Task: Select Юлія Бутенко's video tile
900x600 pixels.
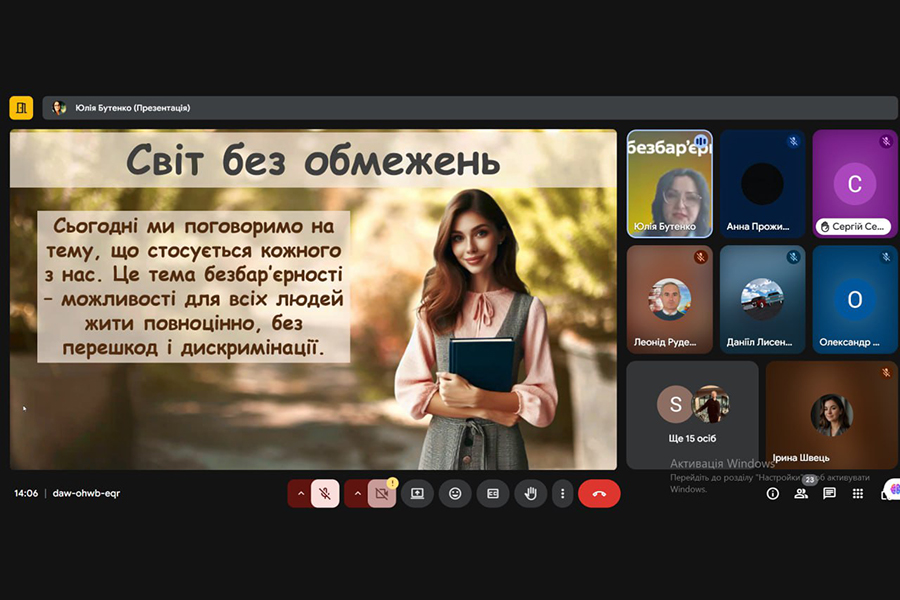Action: (669, 184)
